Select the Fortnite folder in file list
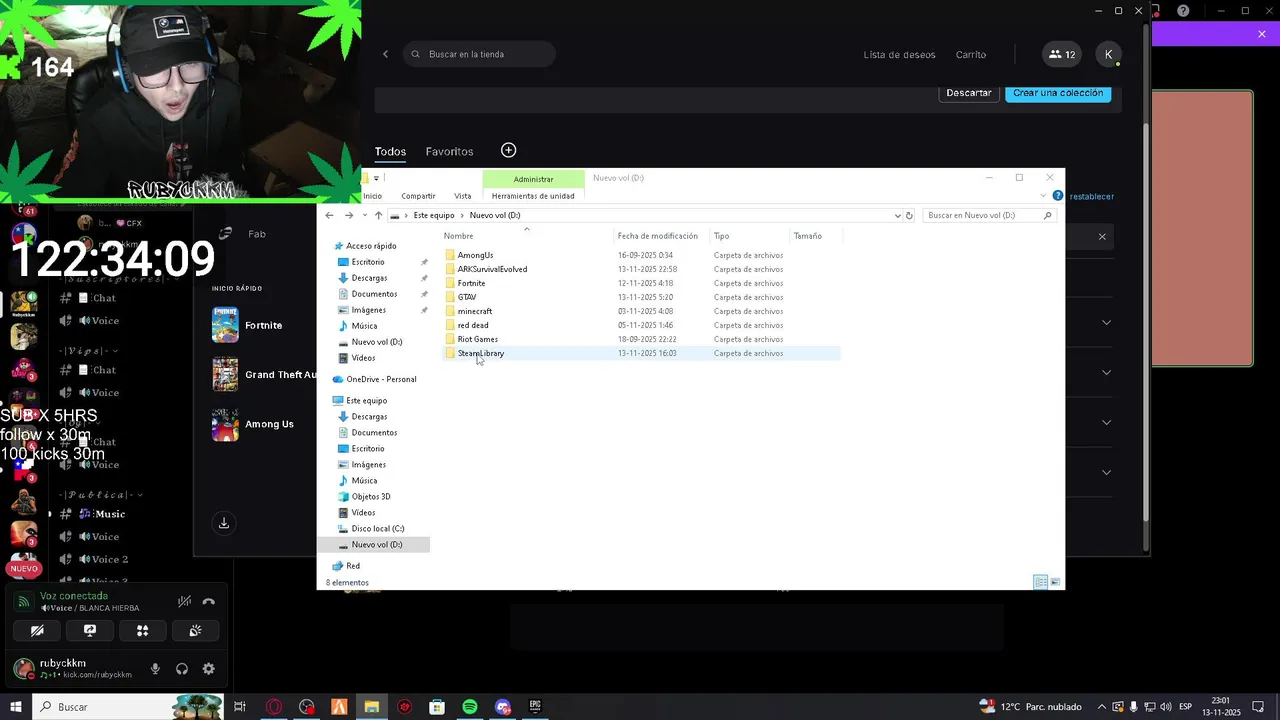 click(471, 283)
